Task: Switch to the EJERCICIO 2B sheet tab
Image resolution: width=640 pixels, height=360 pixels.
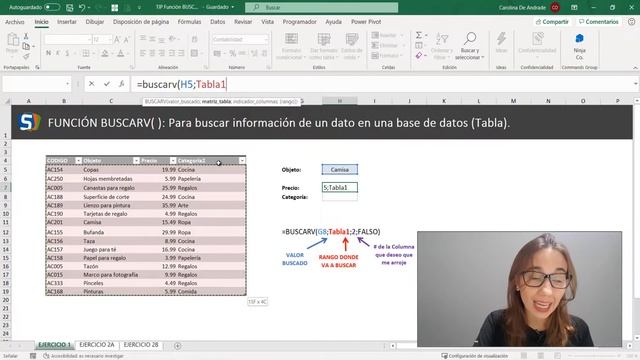Action: tap(141, 345)
